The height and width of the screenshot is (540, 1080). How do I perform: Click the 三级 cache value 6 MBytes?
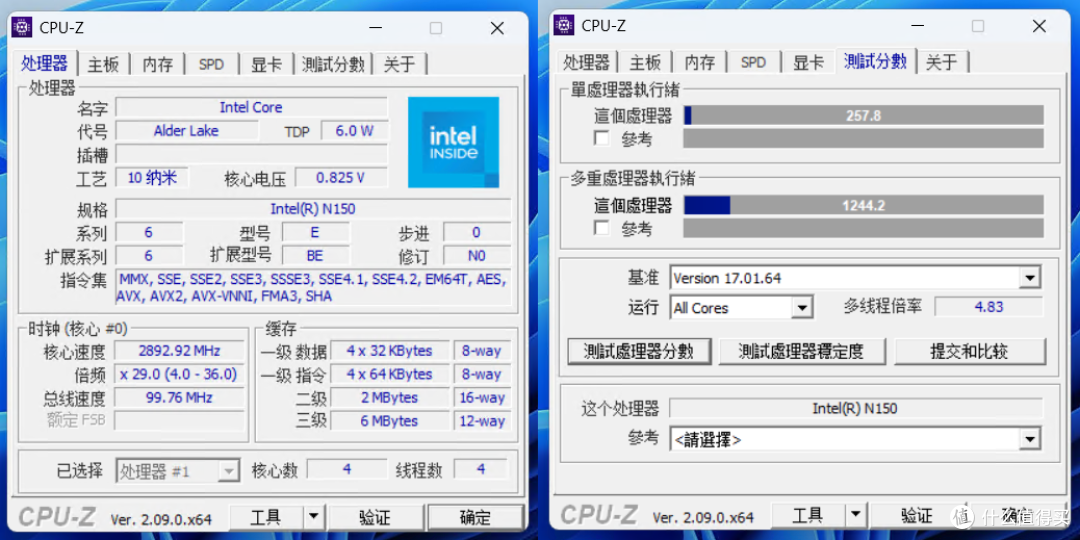tap(390, 421)
